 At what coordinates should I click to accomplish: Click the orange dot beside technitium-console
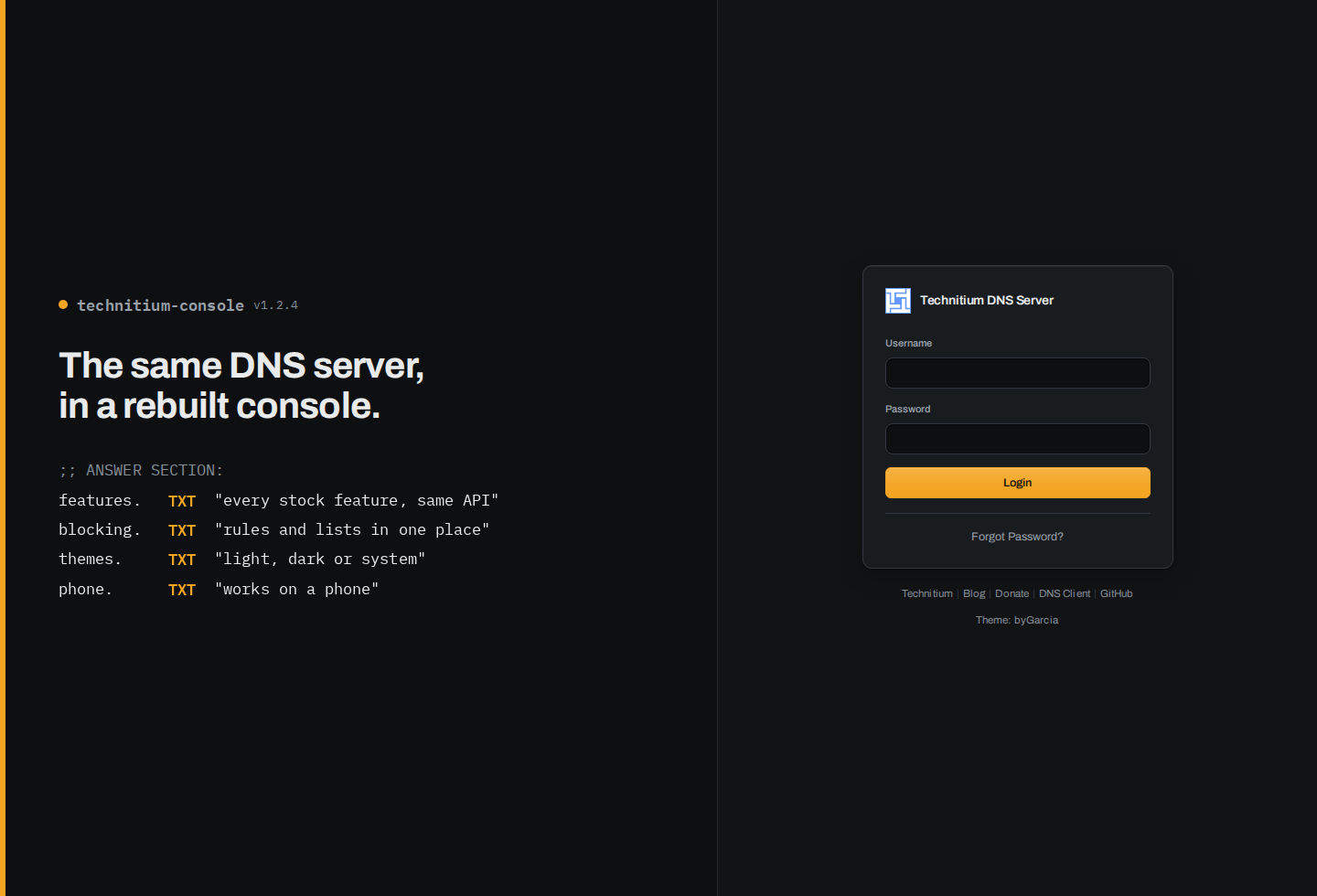(63, 304)
